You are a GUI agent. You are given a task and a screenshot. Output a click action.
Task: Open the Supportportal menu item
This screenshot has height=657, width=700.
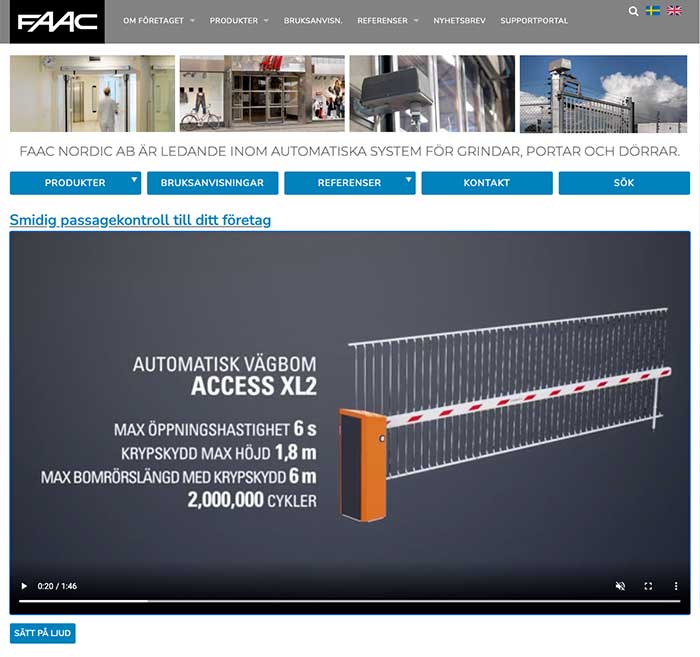pos(534,21)
